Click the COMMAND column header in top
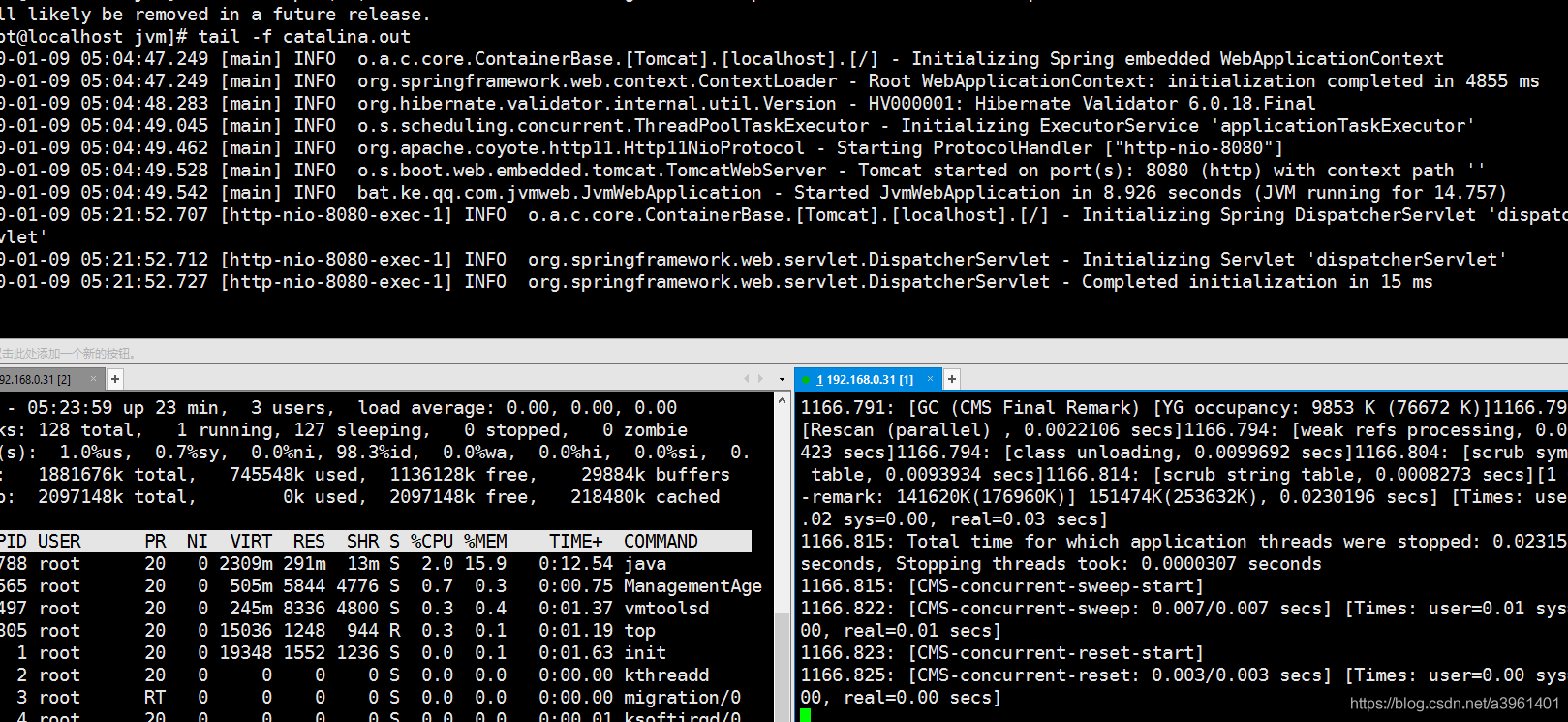Image resolution: width=1568 pixels, height=722 pixels. 661,541
